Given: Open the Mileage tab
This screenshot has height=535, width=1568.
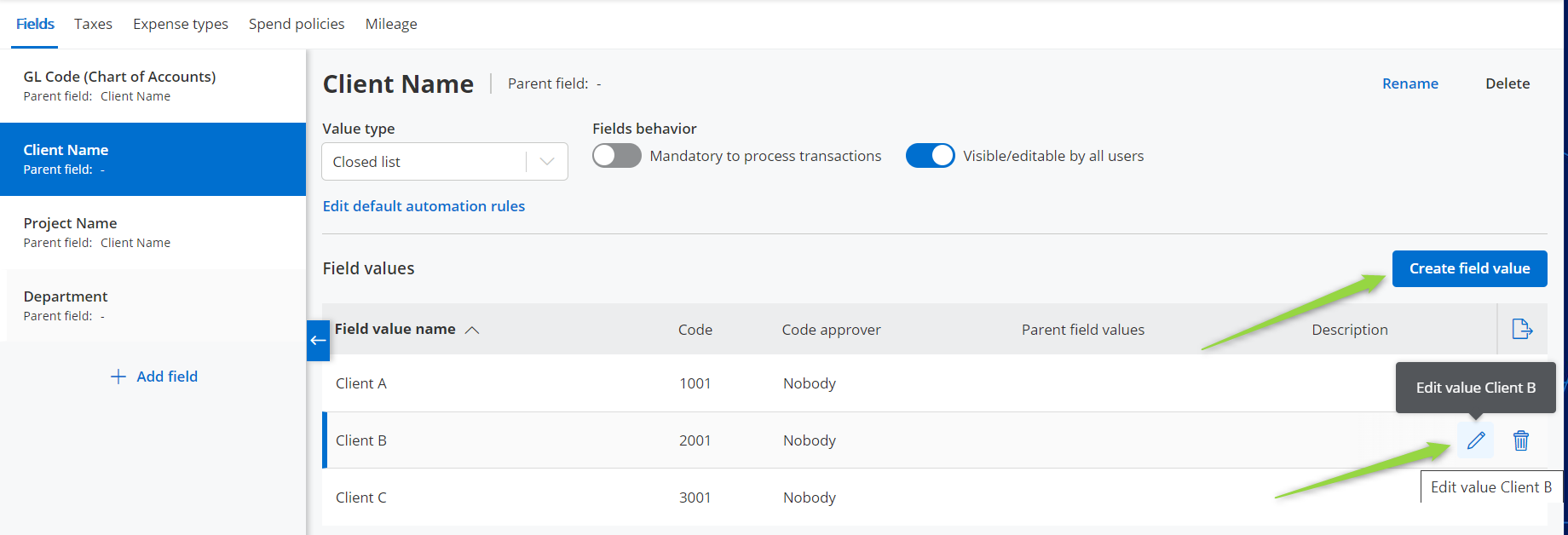Looking at the screenshot, I should 391,24.
